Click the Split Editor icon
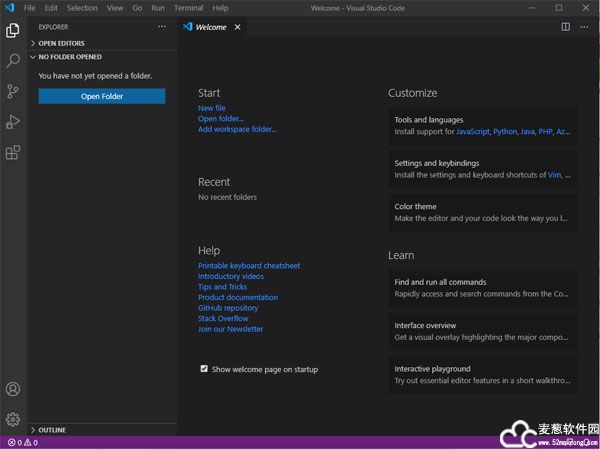 [x=566, y=27]
